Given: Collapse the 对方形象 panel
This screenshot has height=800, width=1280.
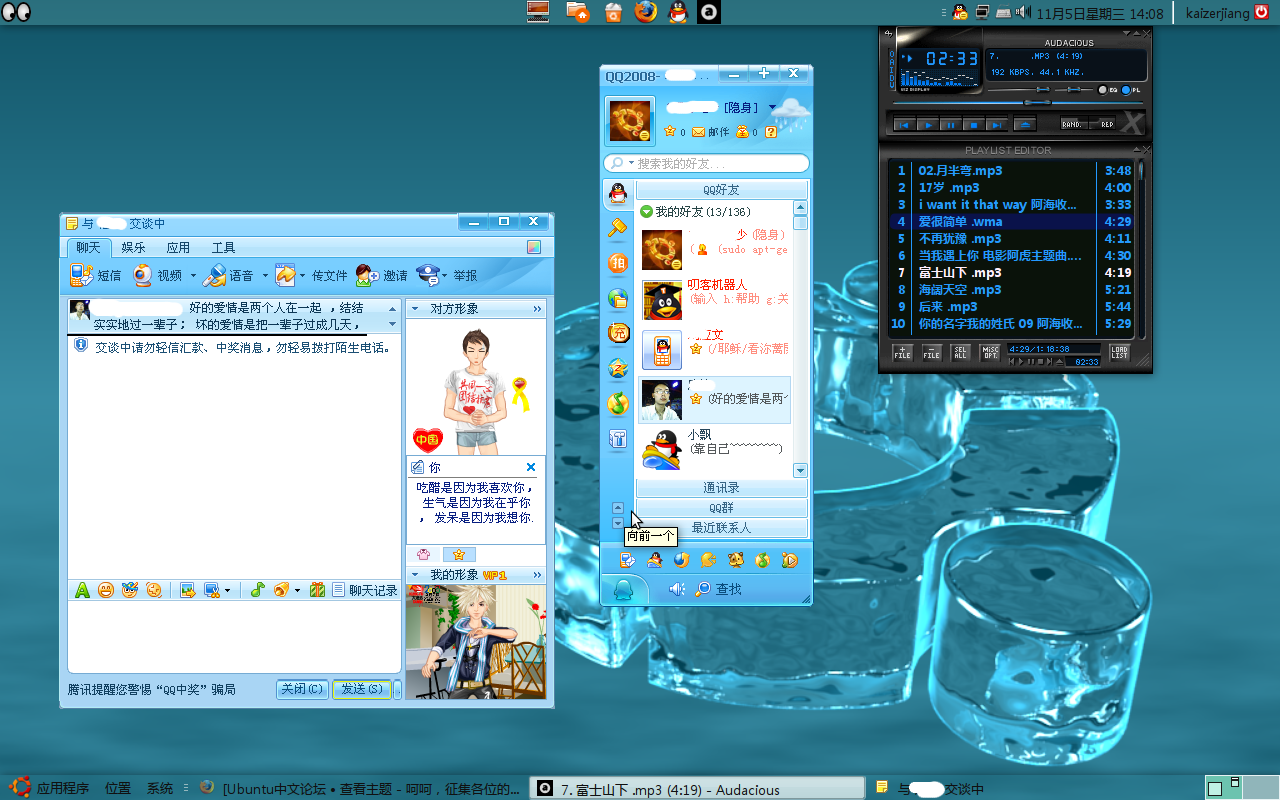Looking at the screenshot, I should pyautogui.click(x=414, y=309).
